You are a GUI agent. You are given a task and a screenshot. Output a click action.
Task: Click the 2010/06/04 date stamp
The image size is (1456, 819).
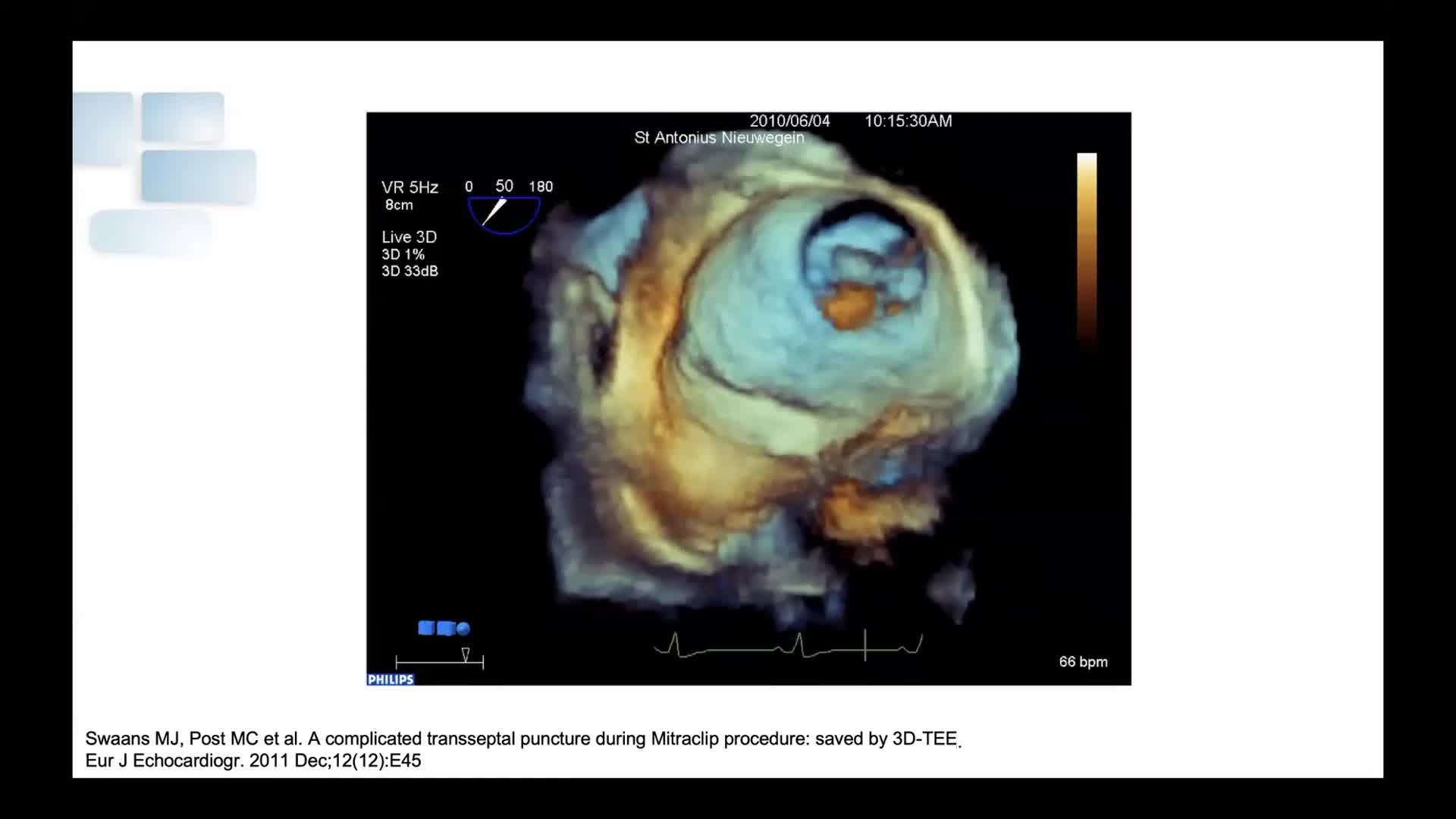(789, 121)
